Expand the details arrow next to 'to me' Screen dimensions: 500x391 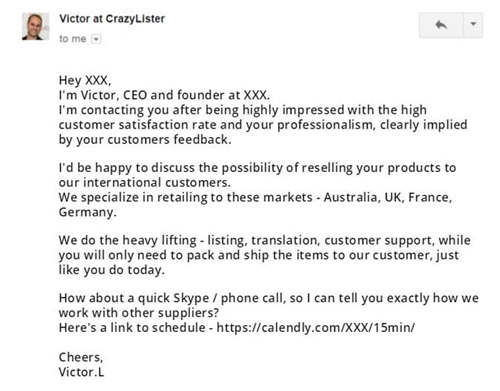pyautogui.click(x=96, y=39)
